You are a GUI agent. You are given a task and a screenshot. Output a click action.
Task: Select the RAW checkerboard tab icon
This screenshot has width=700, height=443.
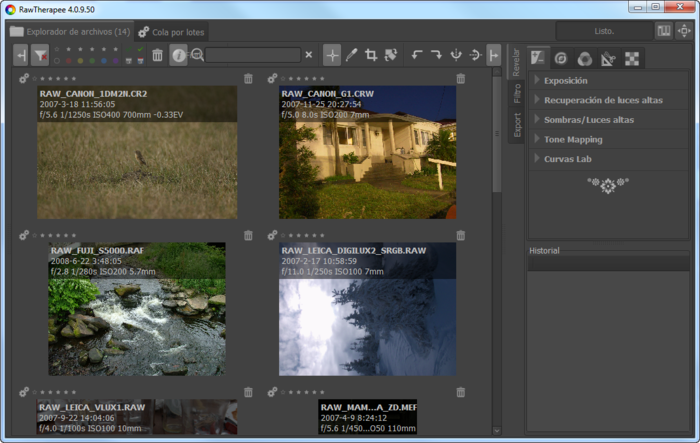tap(632, 59)
